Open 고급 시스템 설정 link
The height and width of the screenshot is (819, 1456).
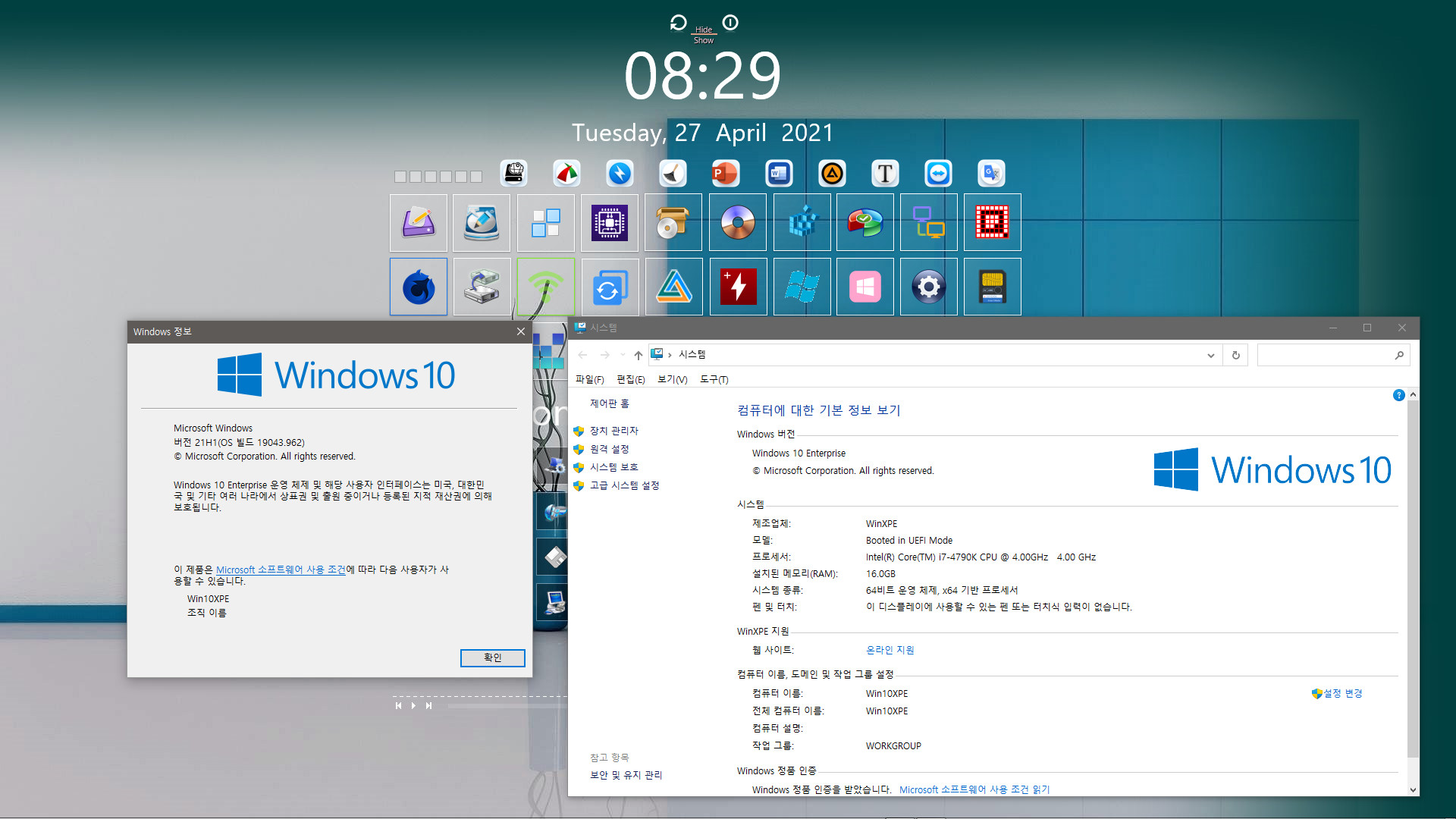tap(625, 485)
